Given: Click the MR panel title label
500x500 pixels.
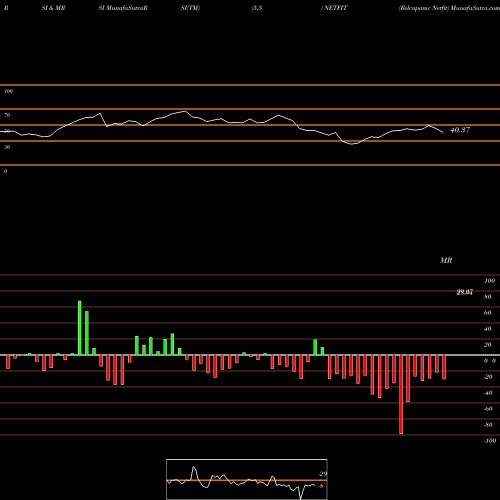Looking at the screenshot, I should point(446,260).
